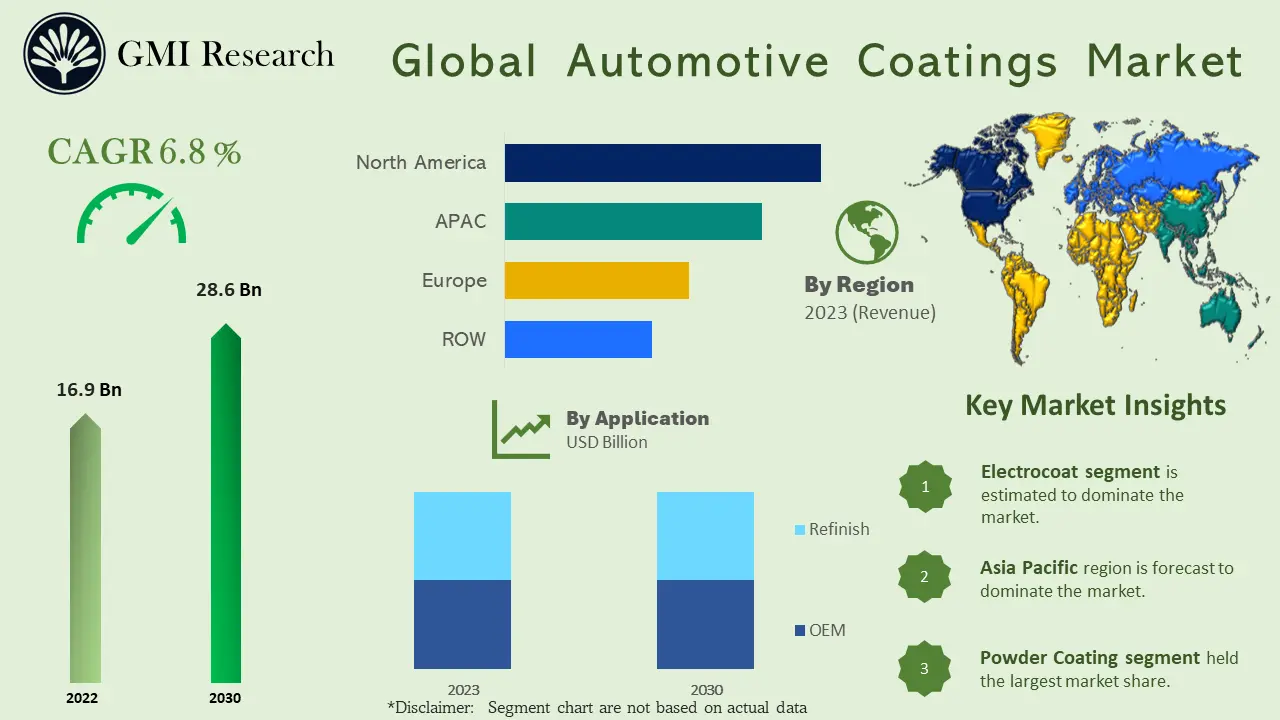The height and width of the screenshot is (720, 1280).
Task: Select the 2023 stacked column
Action: click(x=462, y=580)
